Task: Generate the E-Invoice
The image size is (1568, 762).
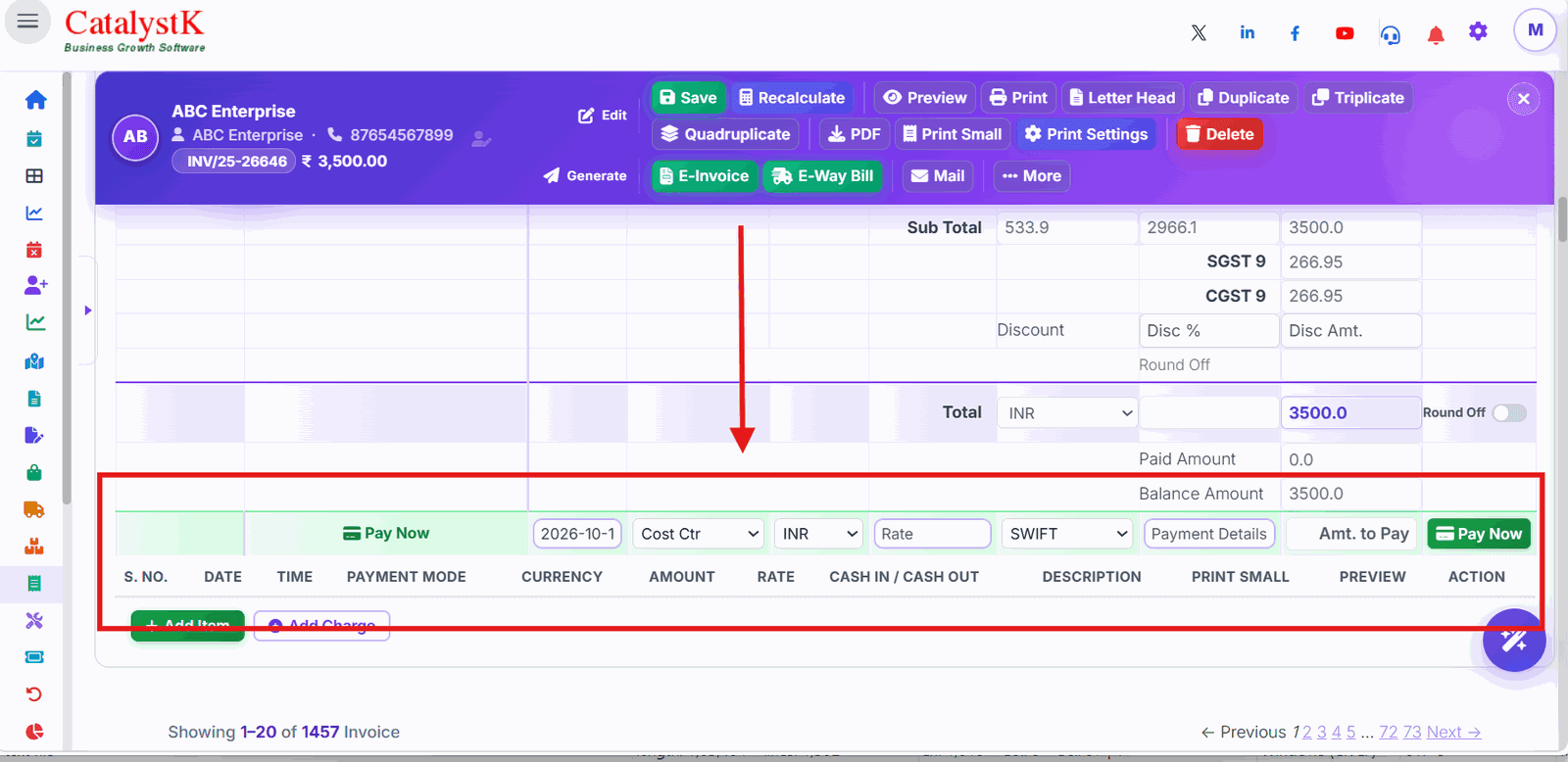Action: [705, 176]
